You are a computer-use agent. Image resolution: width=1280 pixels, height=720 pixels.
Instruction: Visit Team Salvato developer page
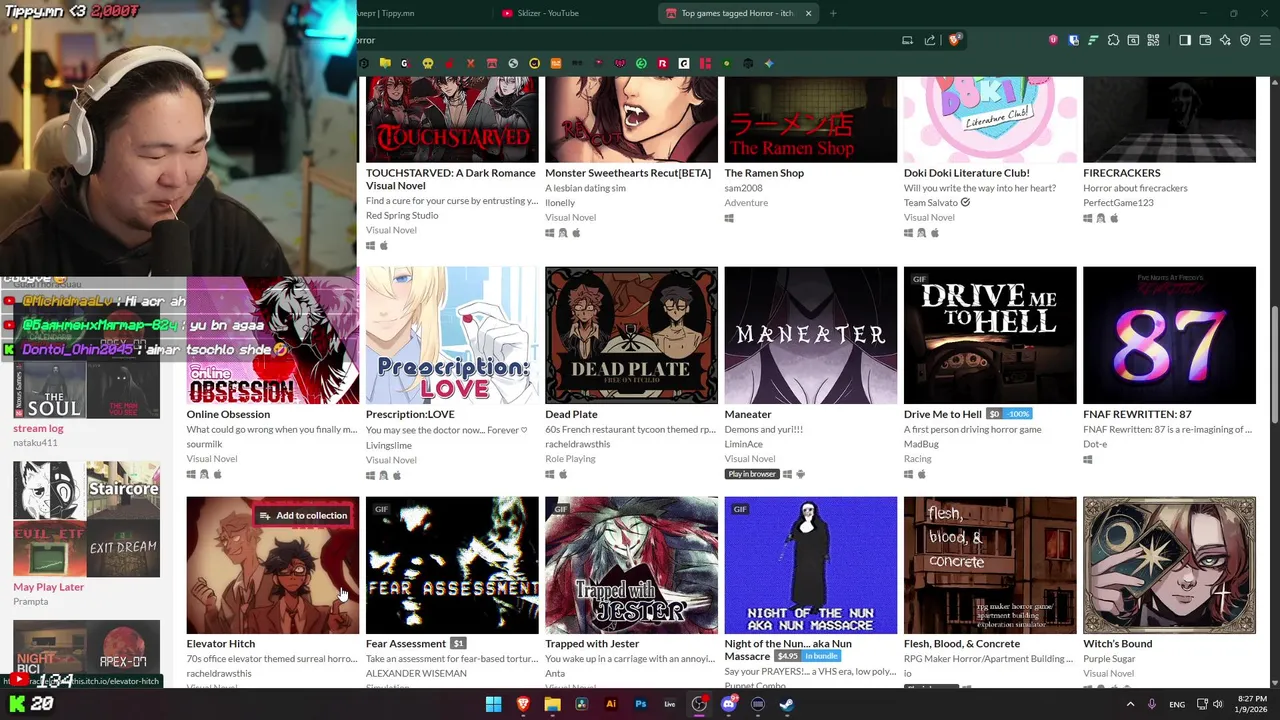click(x=931, y=203)
